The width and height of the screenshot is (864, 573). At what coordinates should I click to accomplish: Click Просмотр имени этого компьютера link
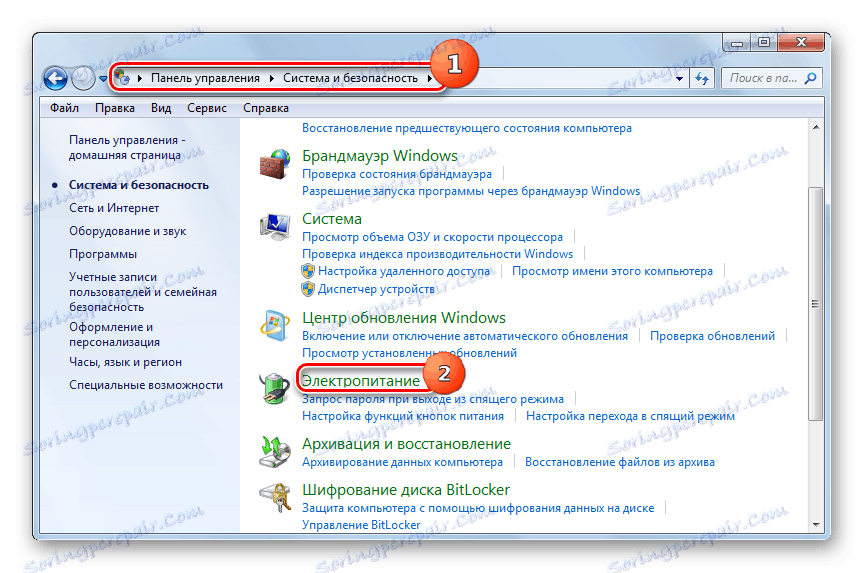click(612, 271)
